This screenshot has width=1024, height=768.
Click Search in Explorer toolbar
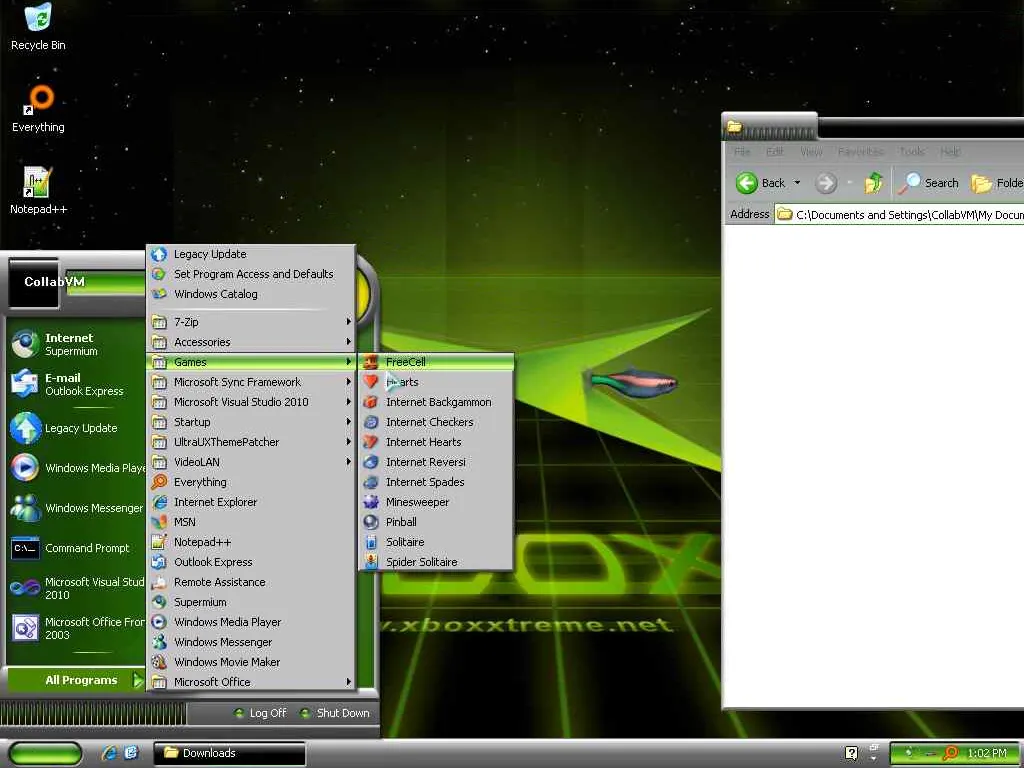pyautogui.click(x=929, y=184)
